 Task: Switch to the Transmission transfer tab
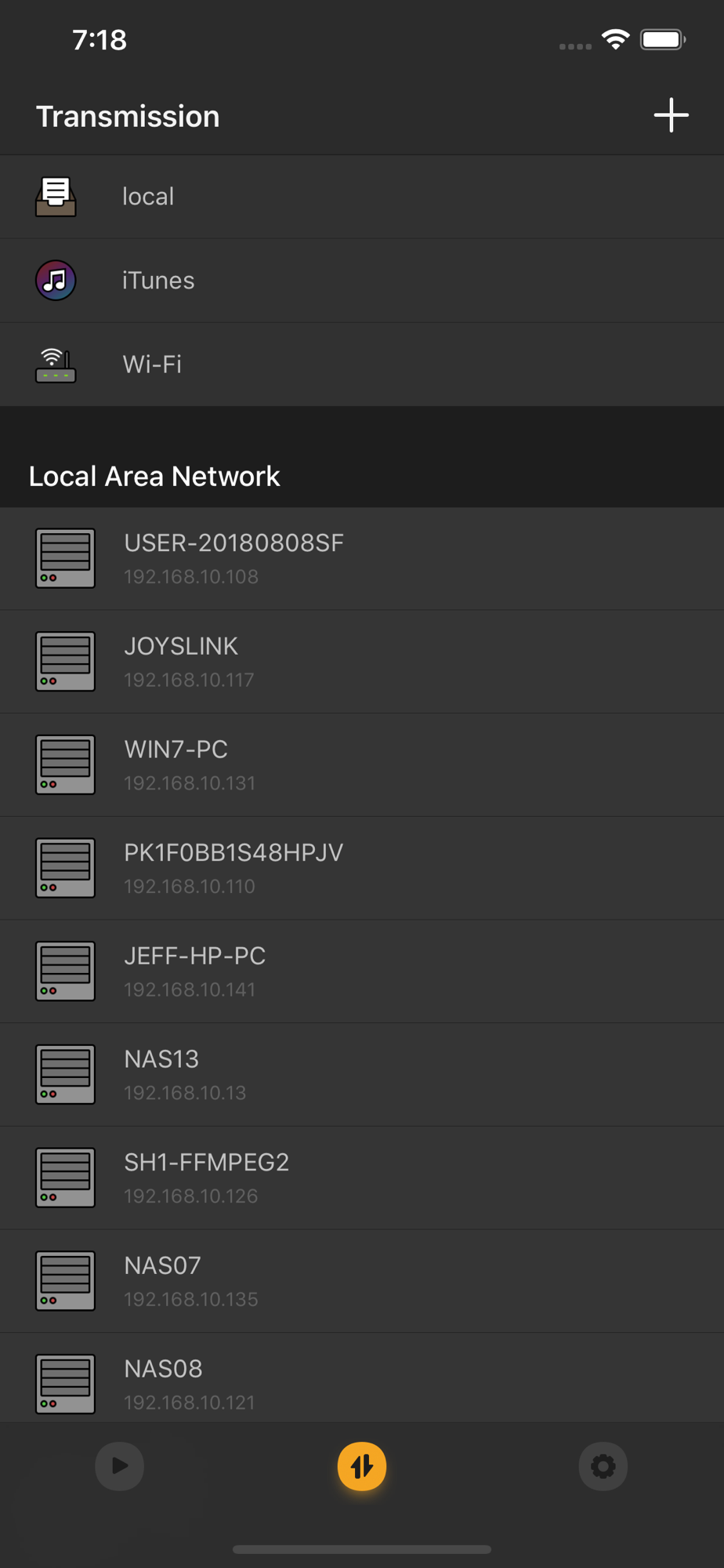[x=362, y=1466]
